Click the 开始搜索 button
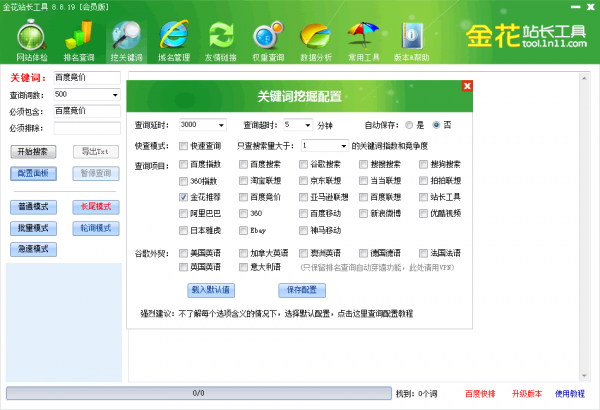The image size is (600, 410). [33, 152]
